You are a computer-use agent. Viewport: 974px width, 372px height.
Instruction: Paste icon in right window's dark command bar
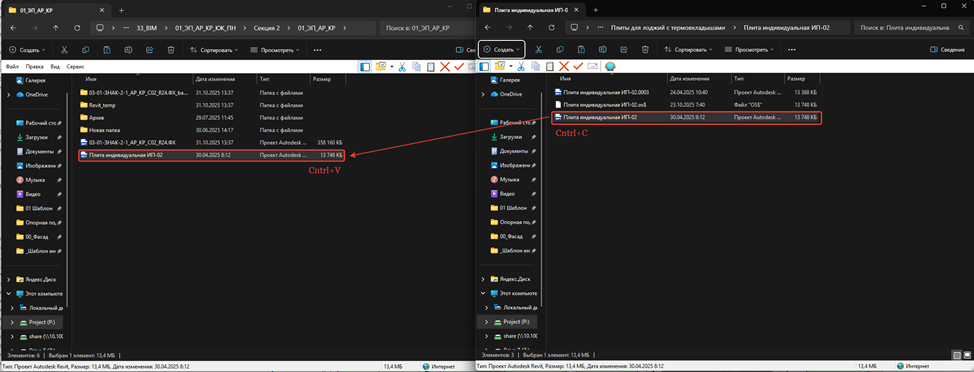point(581,50)
